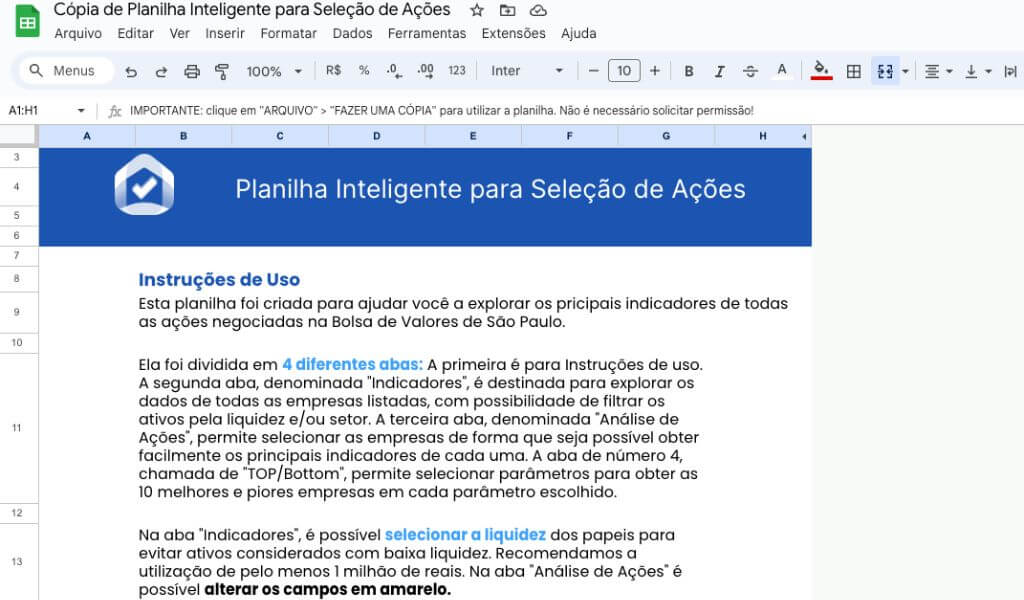1024x600 pixels.
Task: Click the document title to rename
Action: tap(252, 10)
